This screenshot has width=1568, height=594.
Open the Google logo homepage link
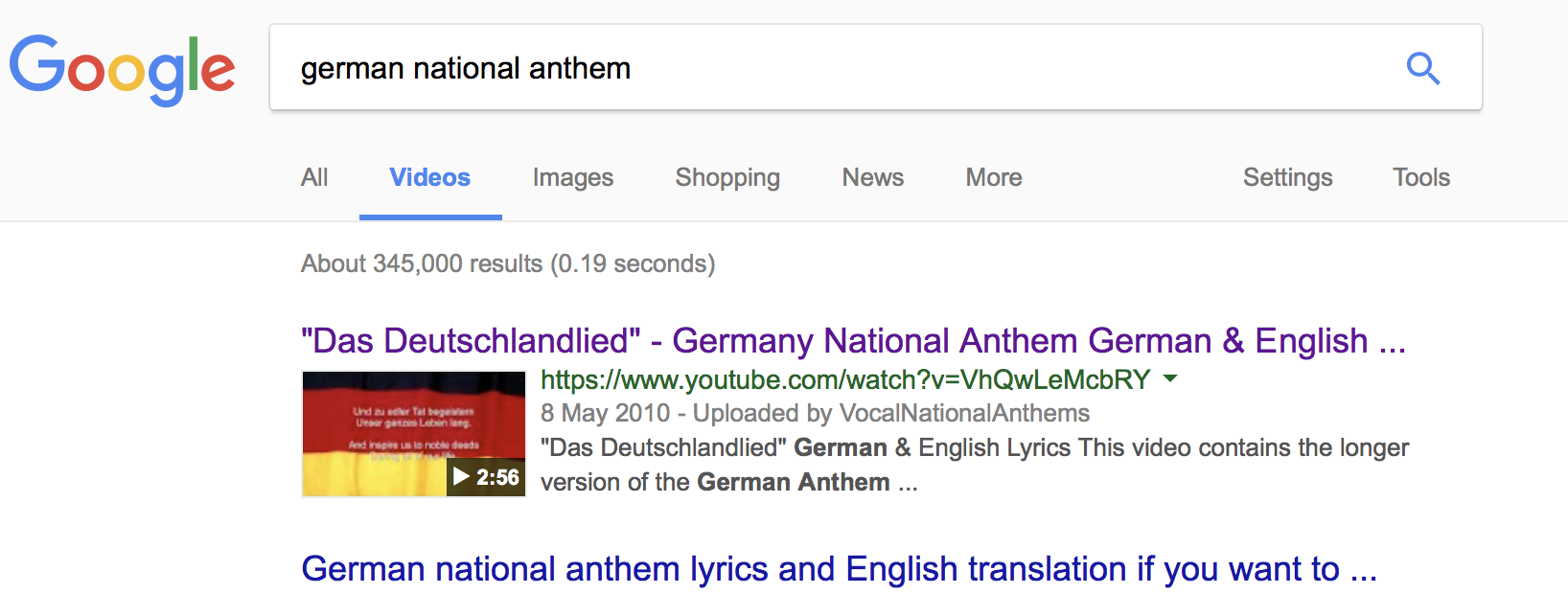coord(122,70)
